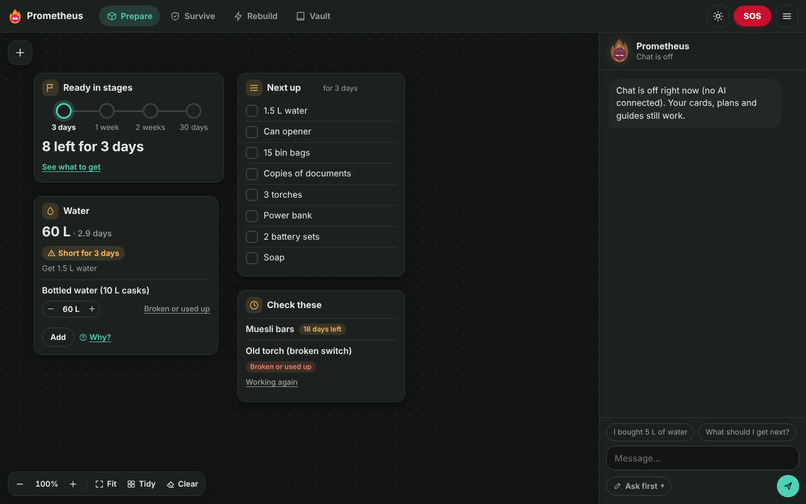
Task: Select the 1 week stage
Action: point(107,111)
